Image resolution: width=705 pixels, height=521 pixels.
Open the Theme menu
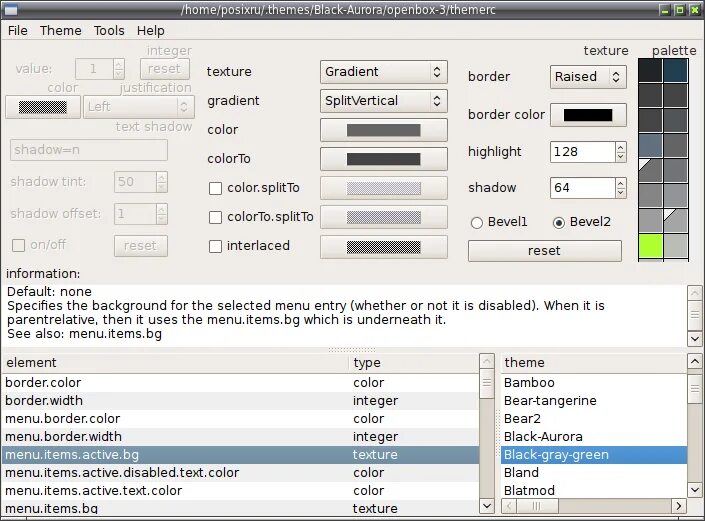[61, 31]
